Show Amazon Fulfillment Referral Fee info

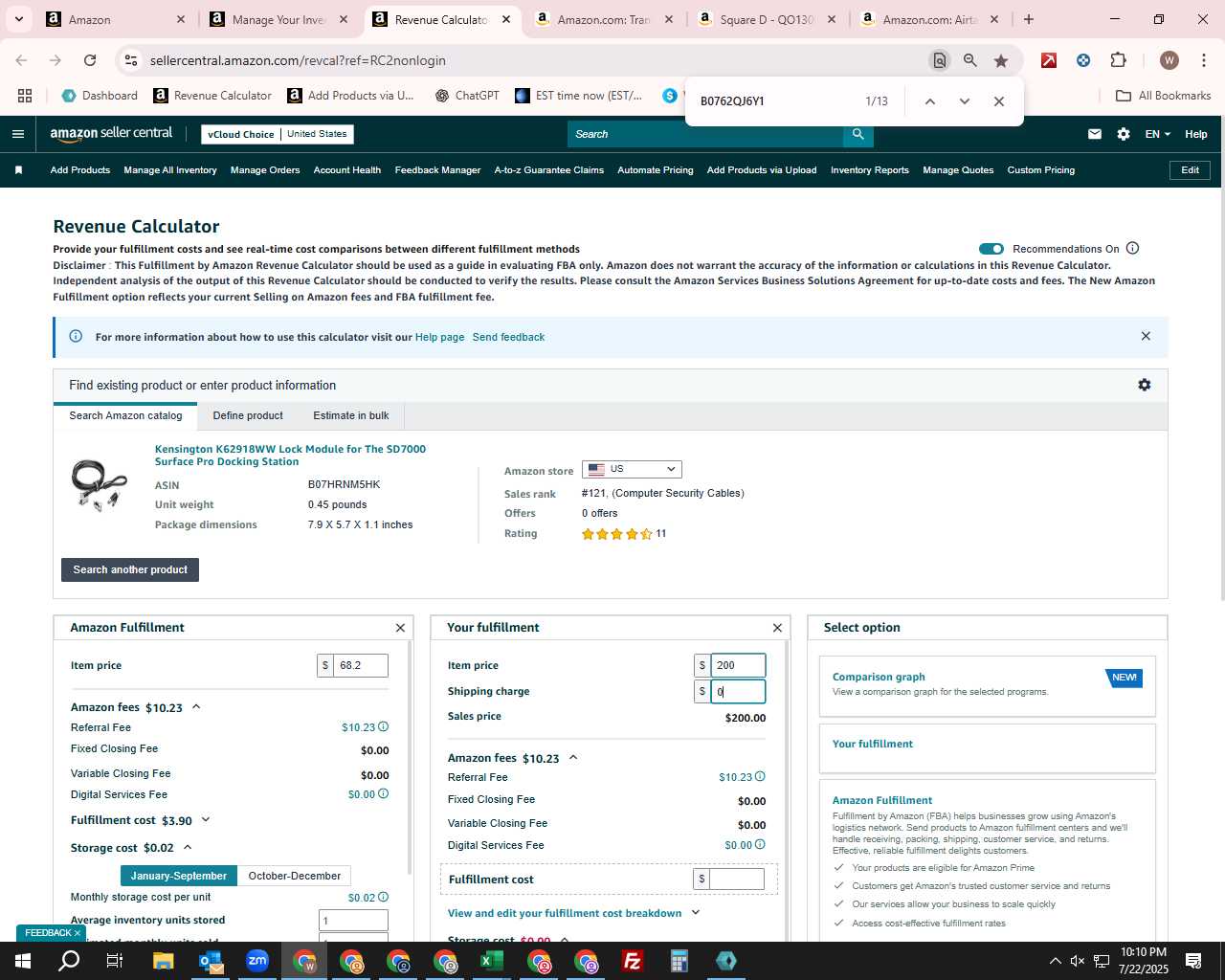coord(384,727)
